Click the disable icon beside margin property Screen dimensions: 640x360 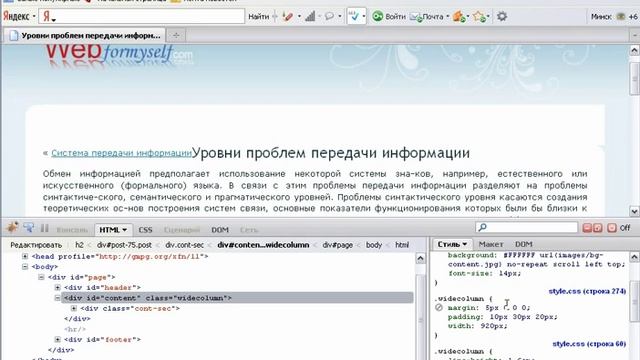pos(439,307)
